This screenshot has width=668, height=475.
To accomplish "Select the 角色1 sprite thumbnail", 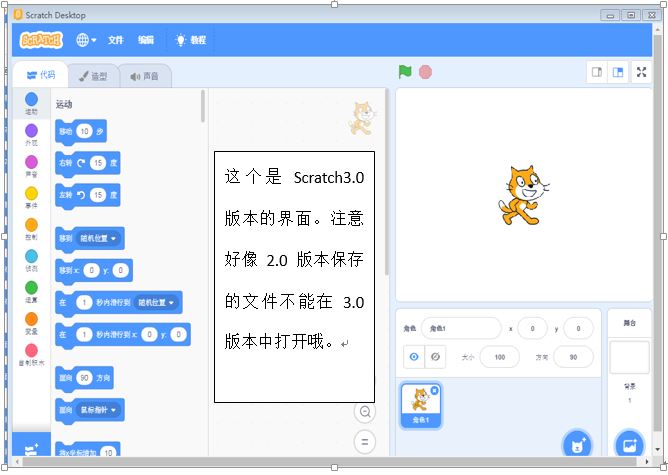I will point(421,405).
